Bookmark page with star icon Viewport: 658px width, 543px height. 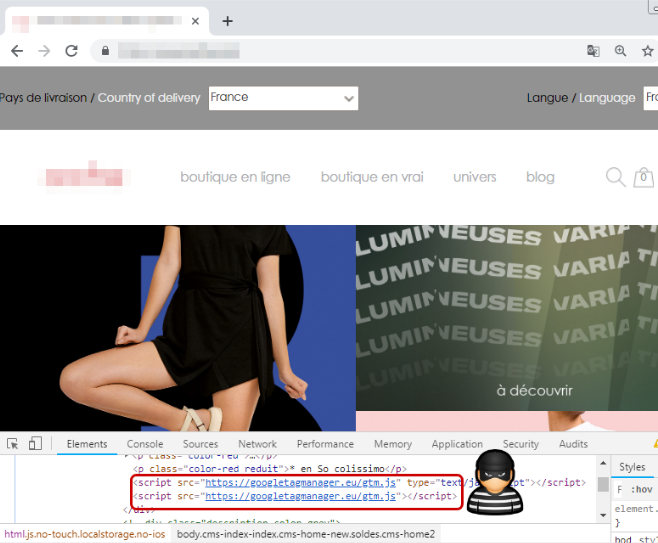click(648, 51)
